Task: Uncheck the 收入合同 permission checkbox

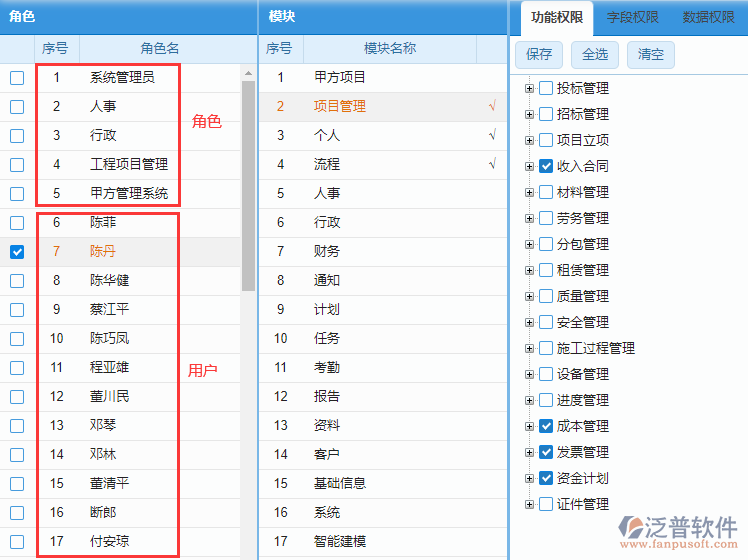Action: [546, 166]
